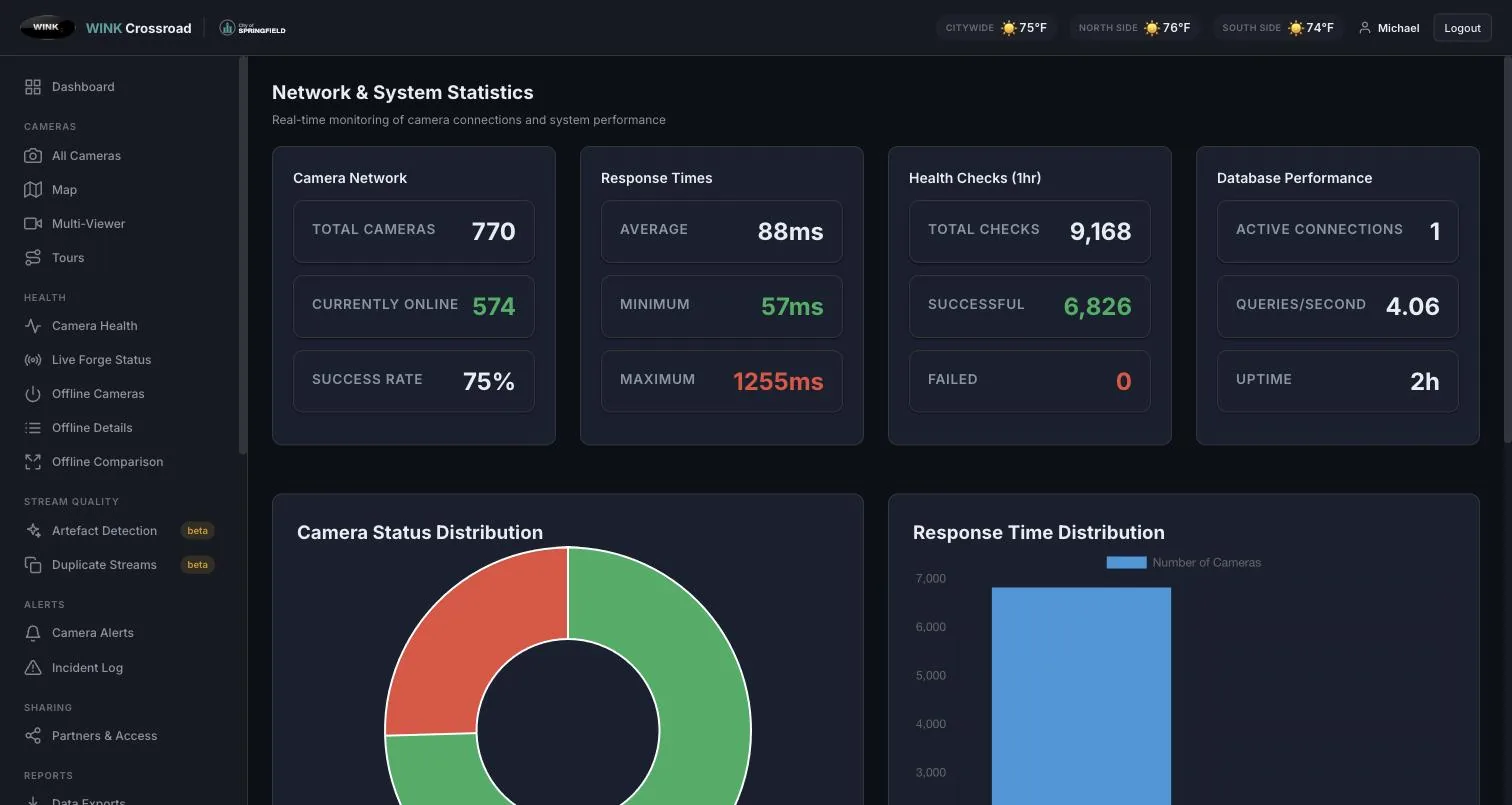Click WINK Crossroad title link
1512x805 pixels.
pos(138,28)
